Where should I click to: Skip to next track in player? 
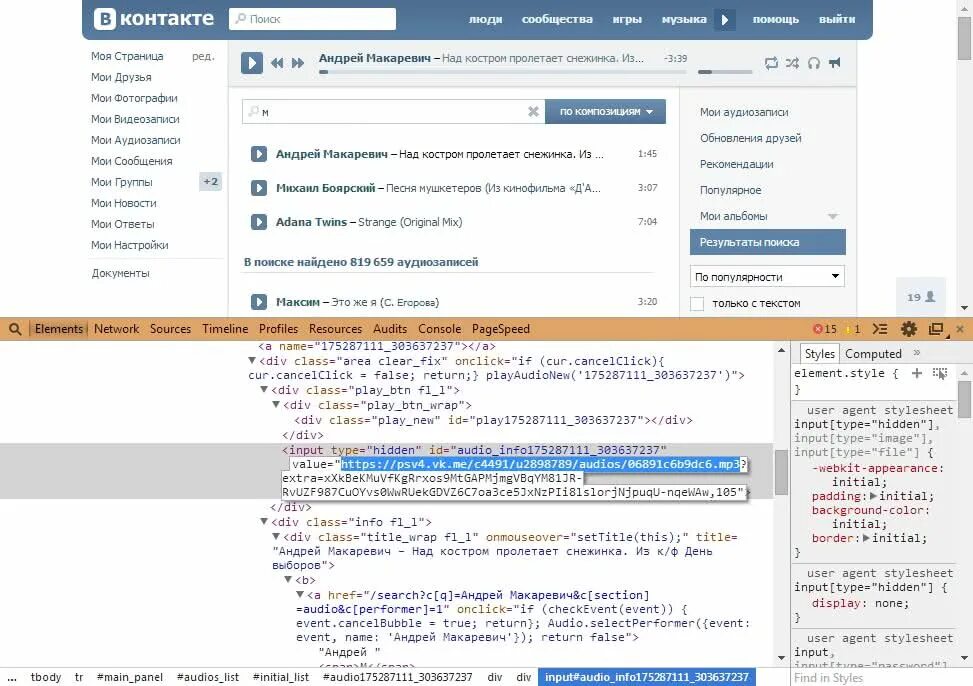[x=298, y=63]
